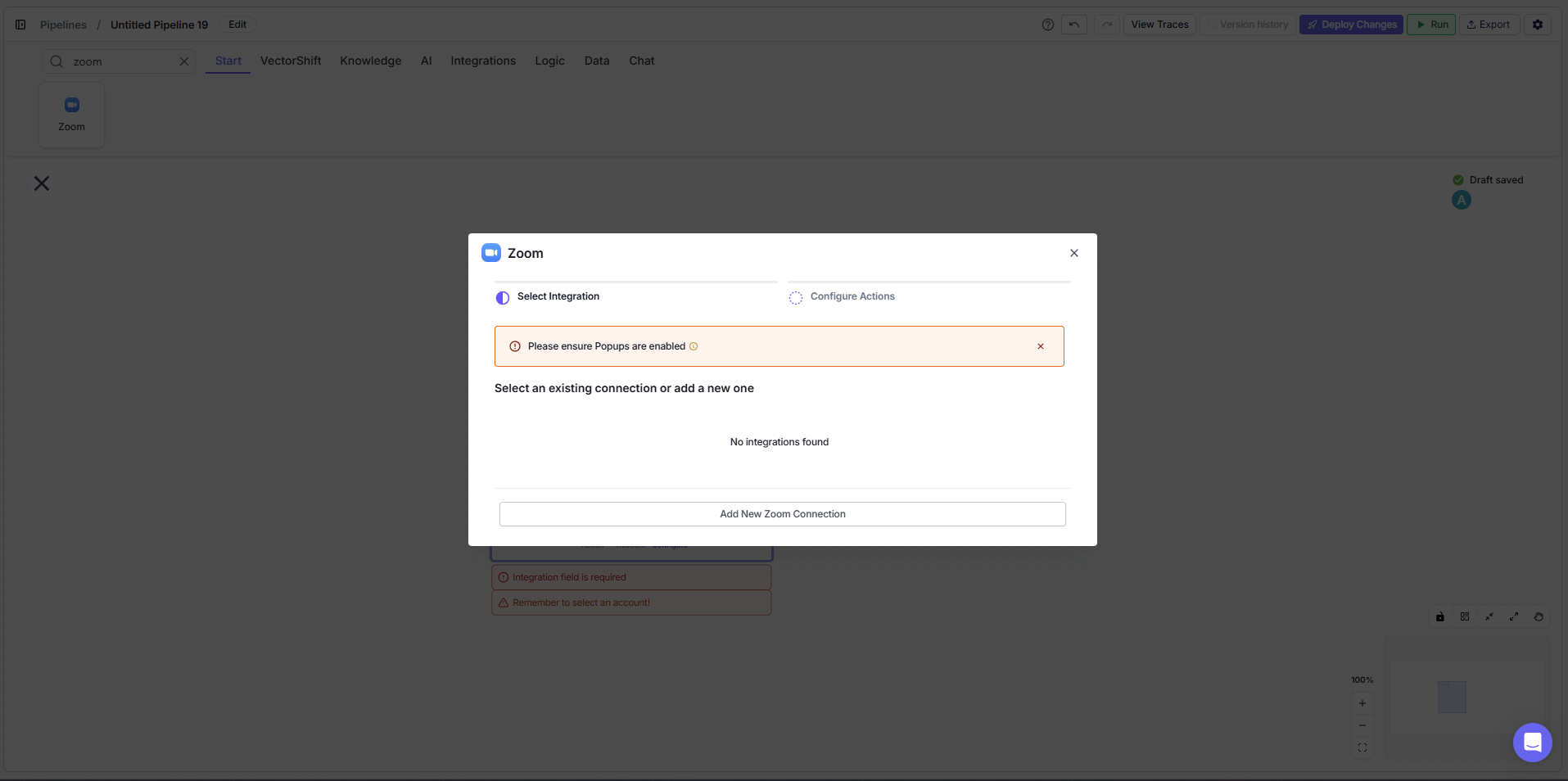The image size is (1568, 781).
Task: Expand nodes with outward arrows icon
Action: [1514, 616]
